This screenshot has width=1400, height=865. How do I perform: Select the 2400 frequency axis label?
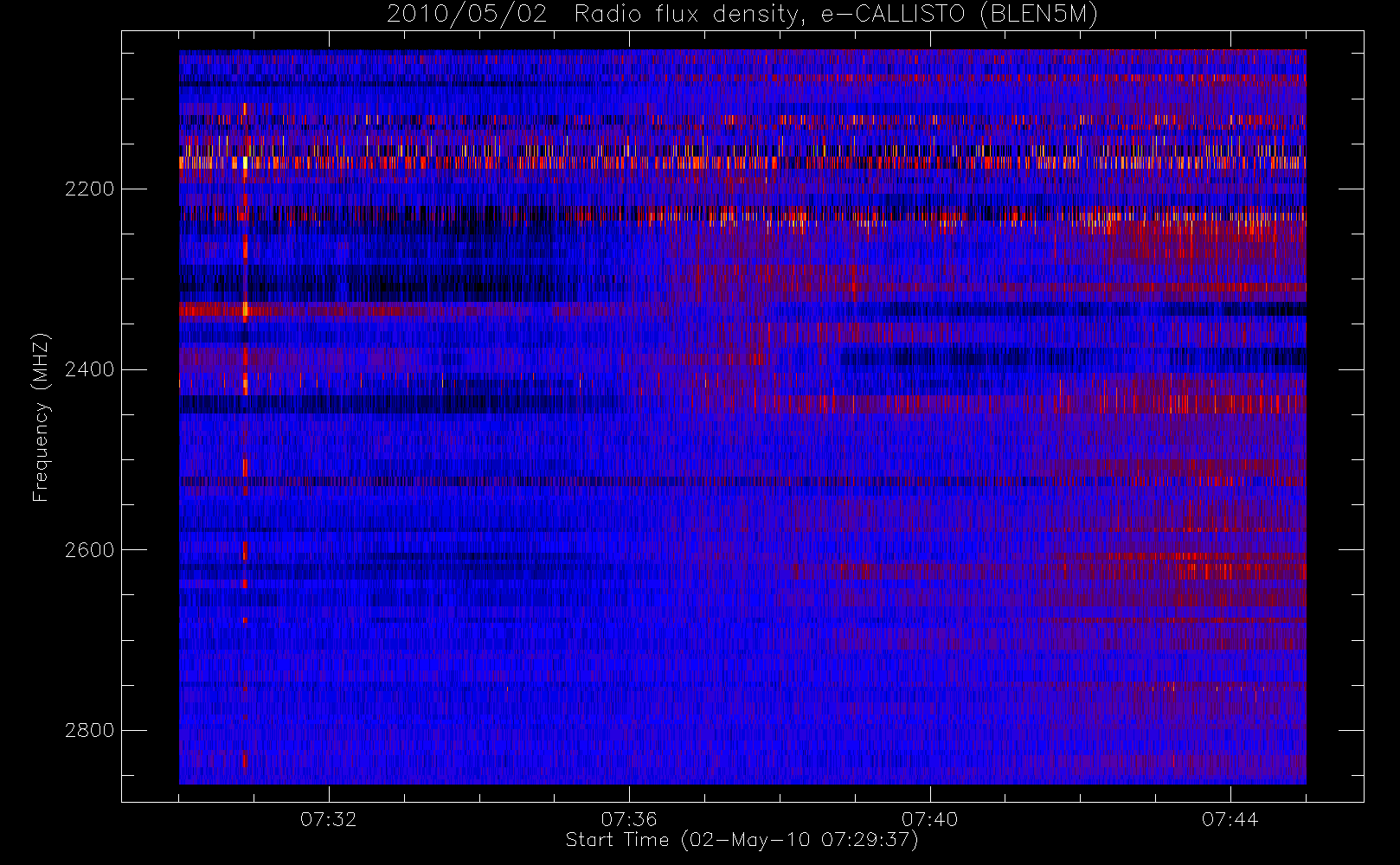tap(89, 370)
